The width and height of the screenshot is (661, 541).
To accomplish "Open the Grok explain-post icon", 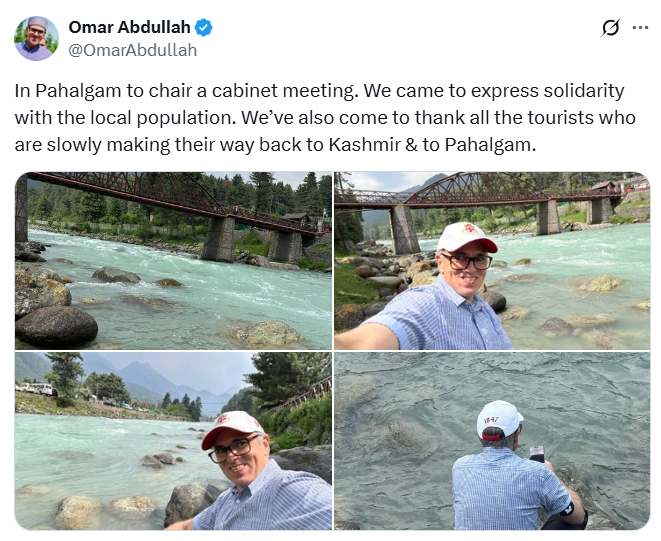I will (x=610, y=28).
